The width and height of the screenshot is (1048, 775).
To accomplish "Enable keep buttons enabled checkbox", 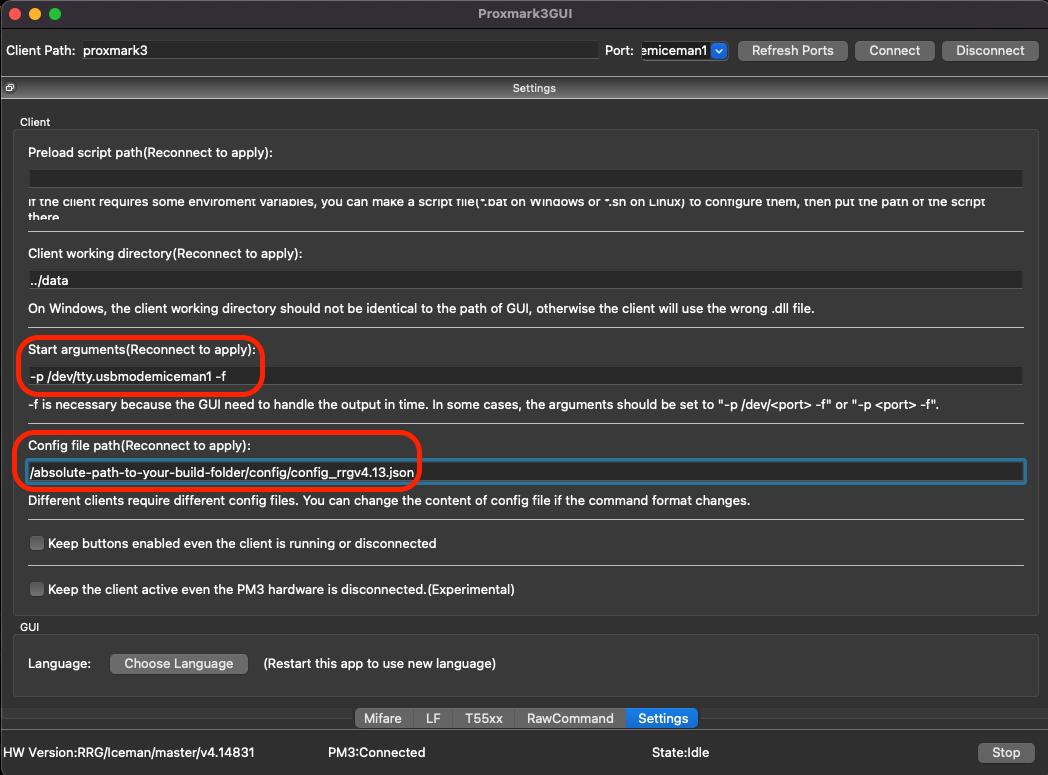I will [37, 544].
